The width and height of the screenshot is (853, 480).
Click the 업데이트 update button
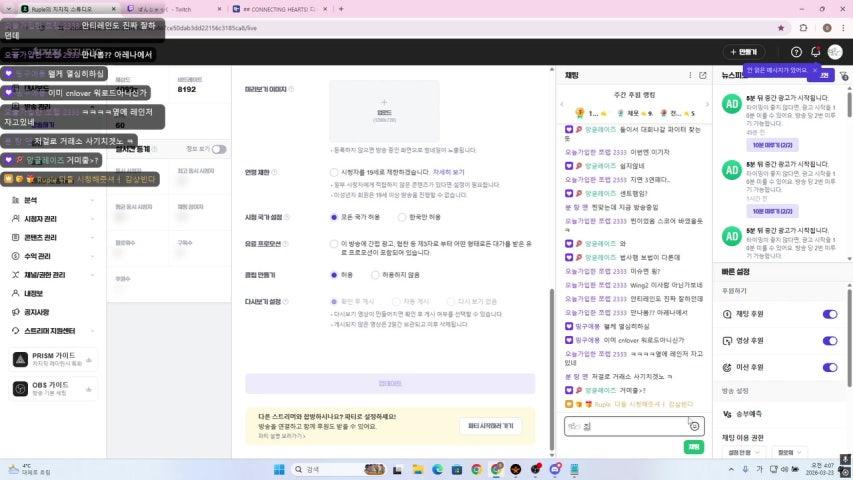click(x=390, y=384)
